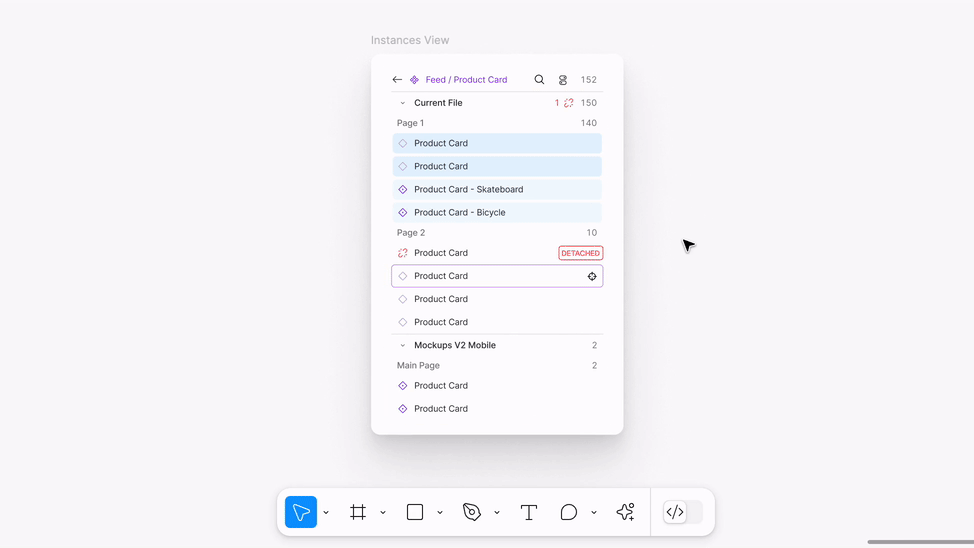974x548 pixels.
Task: Select the Rectangle shape tool
Action: [x=415, y=512]
